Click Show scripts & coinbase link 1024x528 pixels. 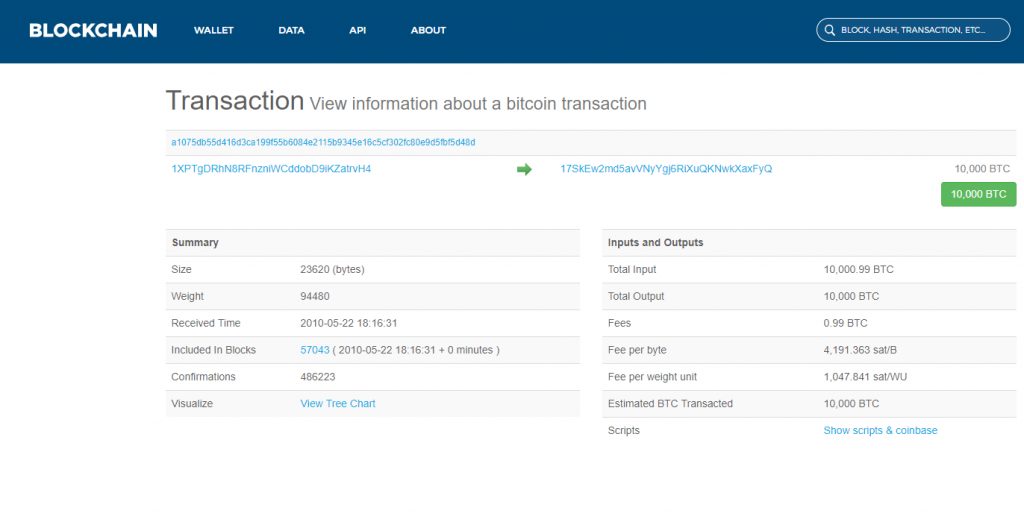[880, 430]
